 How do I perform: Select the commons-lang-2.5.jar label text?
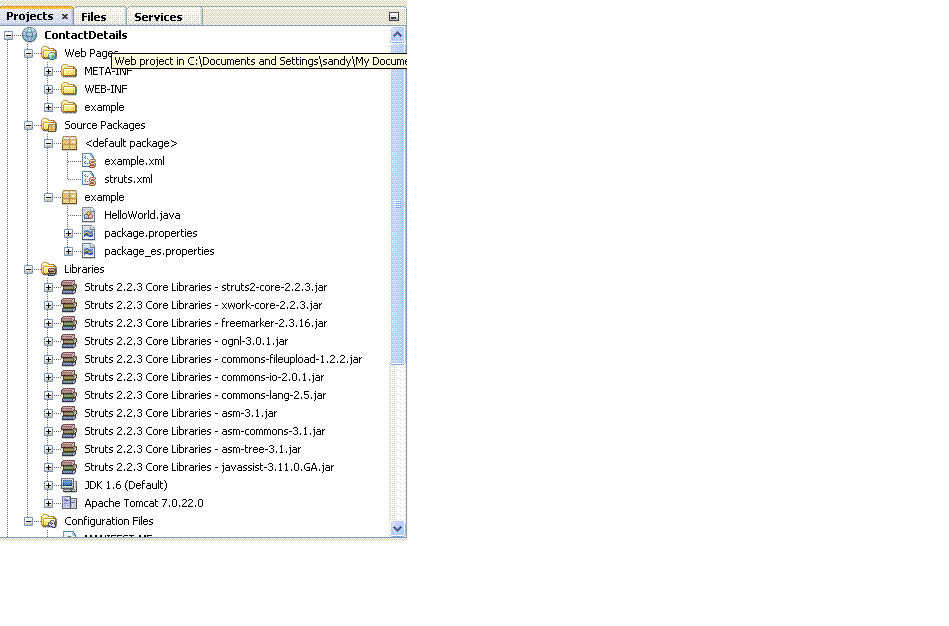205,395
